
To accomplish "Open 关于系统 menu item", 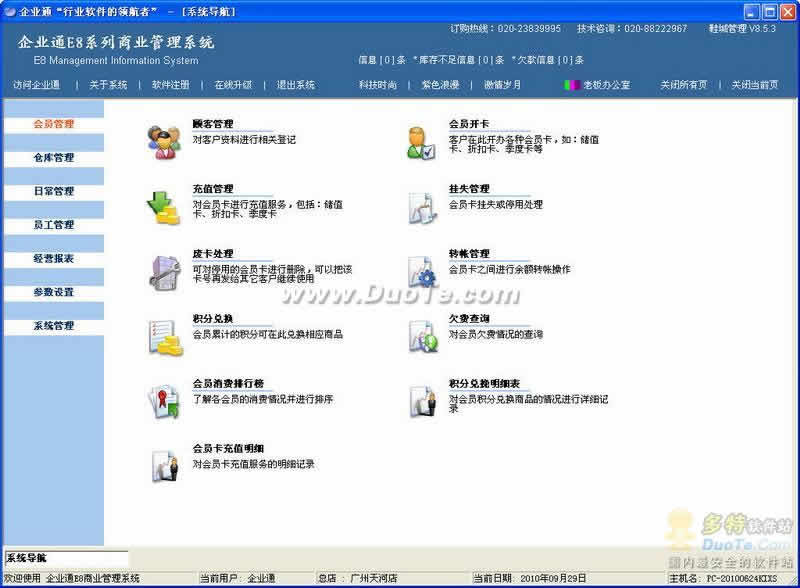I will 108,85.
